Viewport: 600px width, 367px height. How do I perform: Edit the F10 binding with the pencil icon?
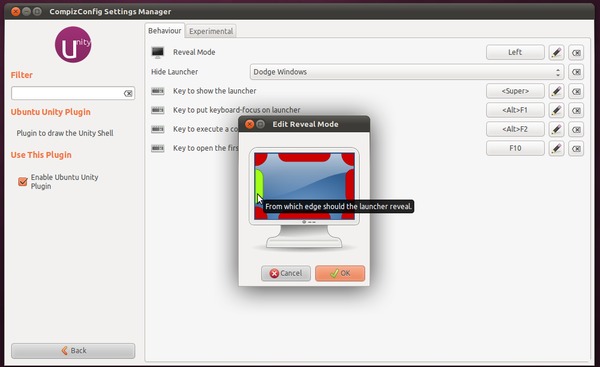tap(556, 148)
